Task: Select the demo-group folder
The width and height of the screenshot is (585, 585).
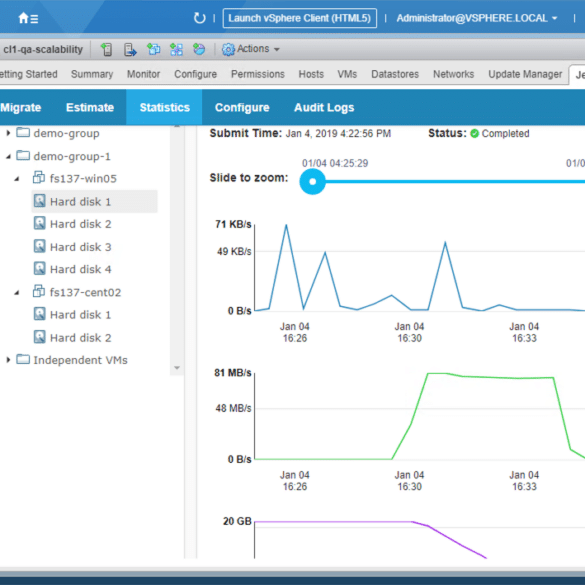Action: coord(66,133)
